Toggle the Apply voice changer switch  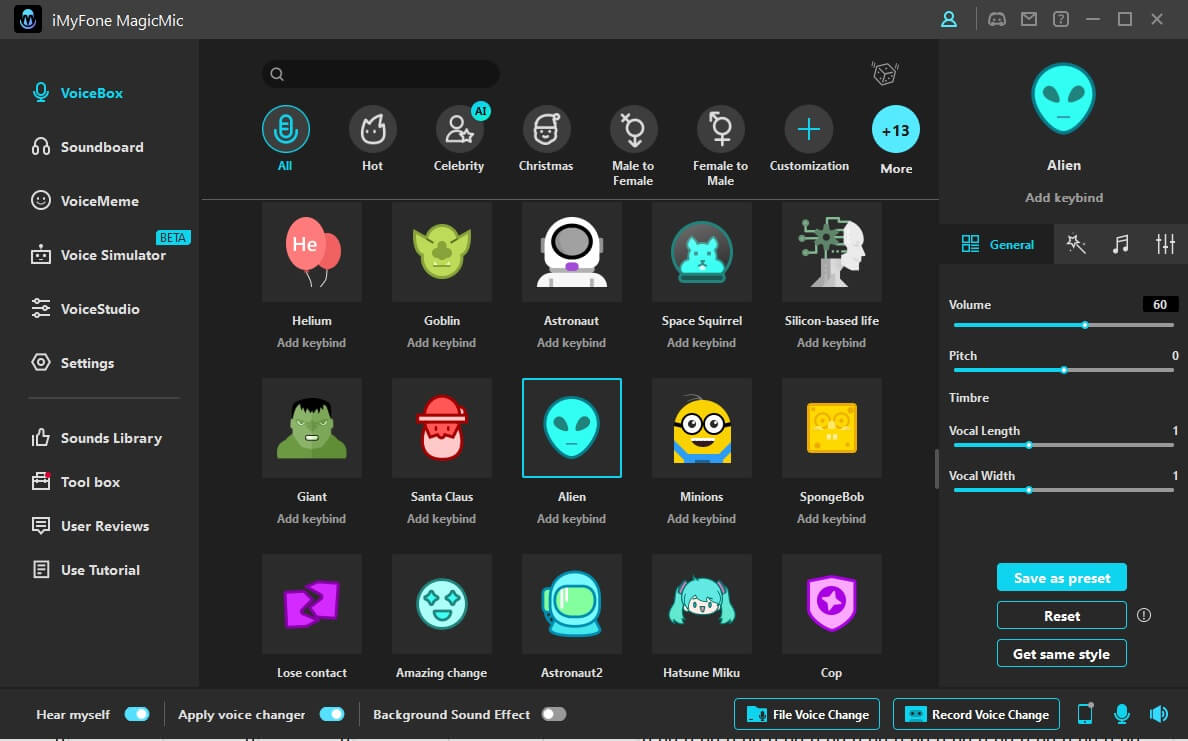pyautogui.click(x=332, y=714)
